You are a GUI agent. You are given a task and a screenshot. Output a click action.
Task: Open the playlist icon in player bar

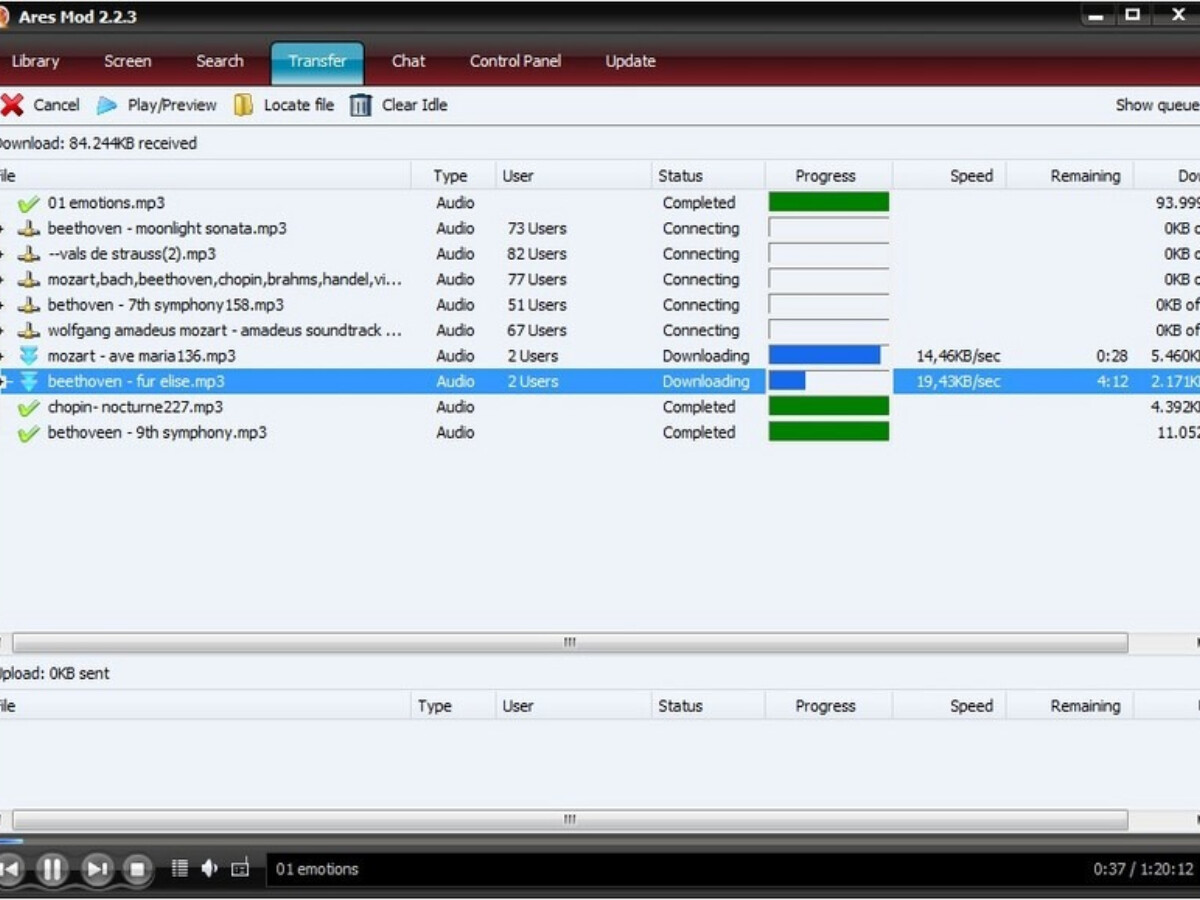pyautogui.click(x=180, y=868)
